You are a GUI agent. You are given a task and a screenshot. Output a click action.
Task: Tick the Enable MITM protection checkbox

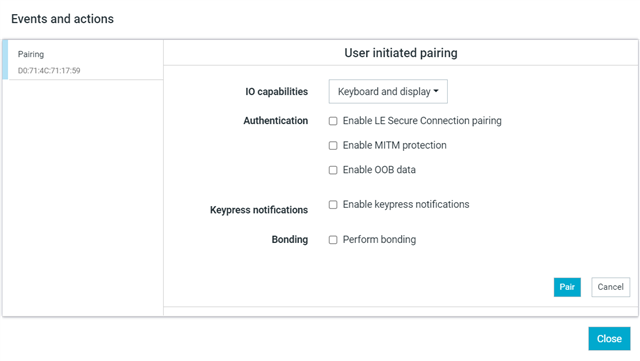pyautogui.click(x=333, y=145)
